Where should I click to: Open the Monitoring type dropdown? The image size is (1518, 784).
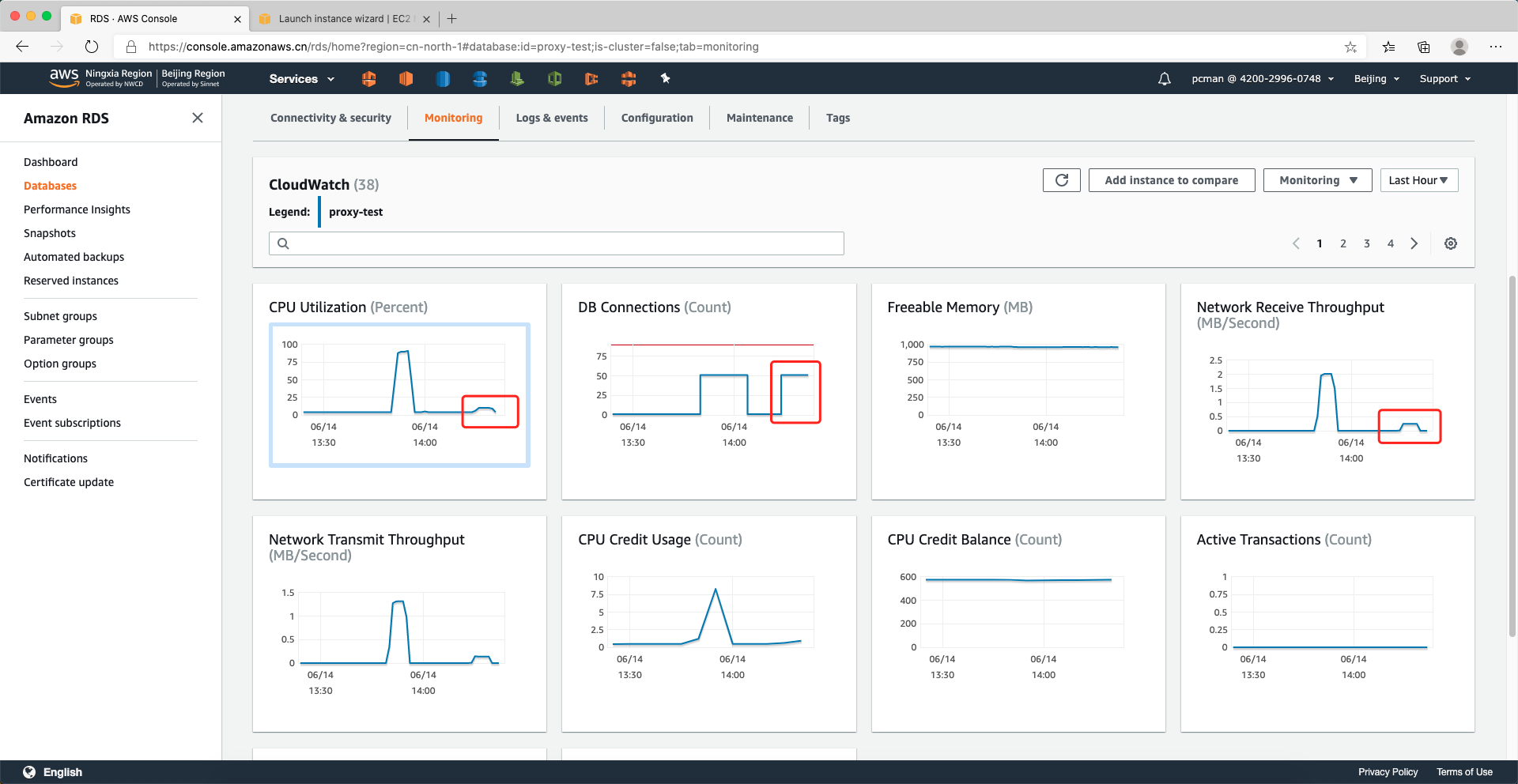pos(1317,180)
